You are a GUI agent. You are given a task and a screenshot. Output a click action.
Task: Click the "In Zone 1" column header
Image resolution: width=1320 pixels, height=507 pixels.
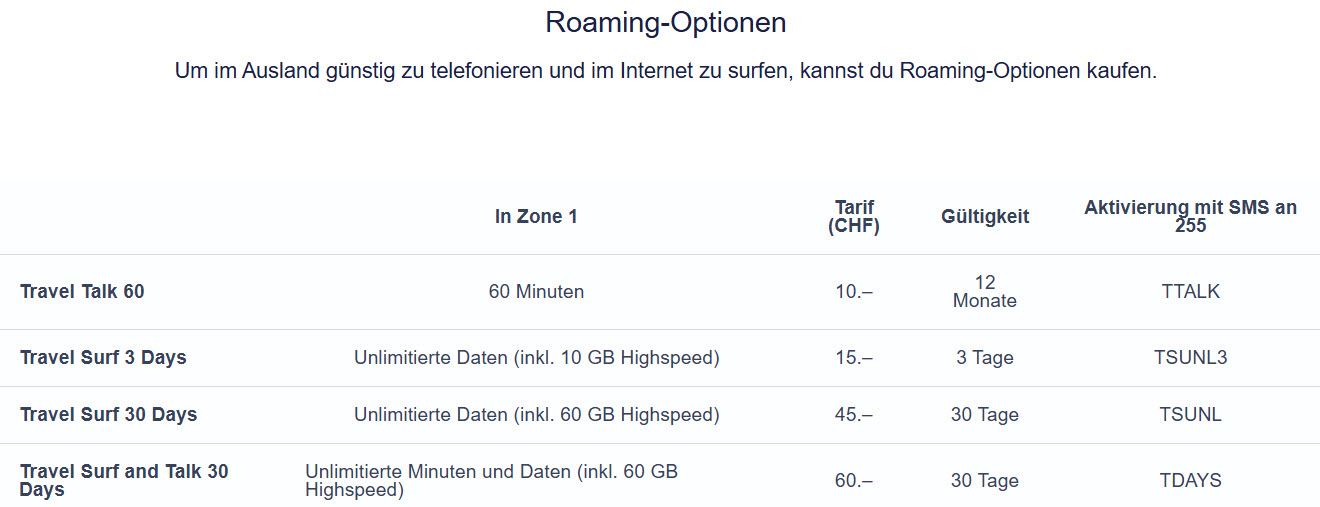(536, 216)
